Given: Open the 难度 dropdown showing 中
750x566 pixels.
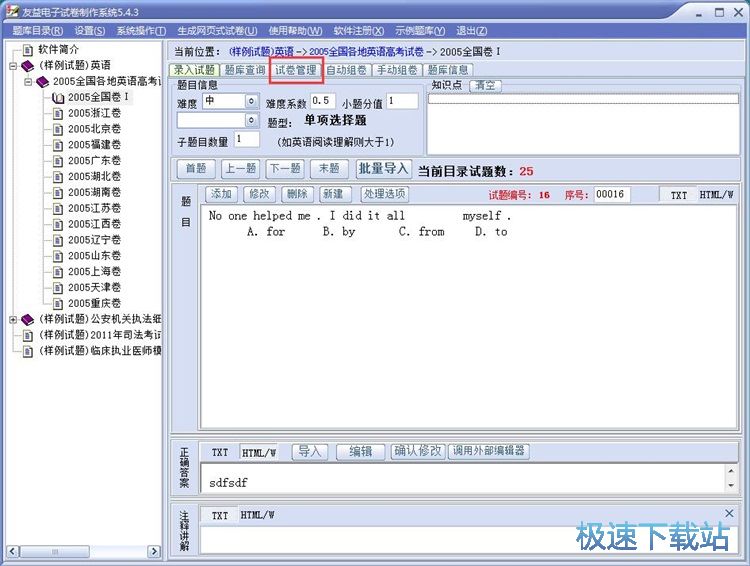Looking at the screenshot, I should [251, 101].
